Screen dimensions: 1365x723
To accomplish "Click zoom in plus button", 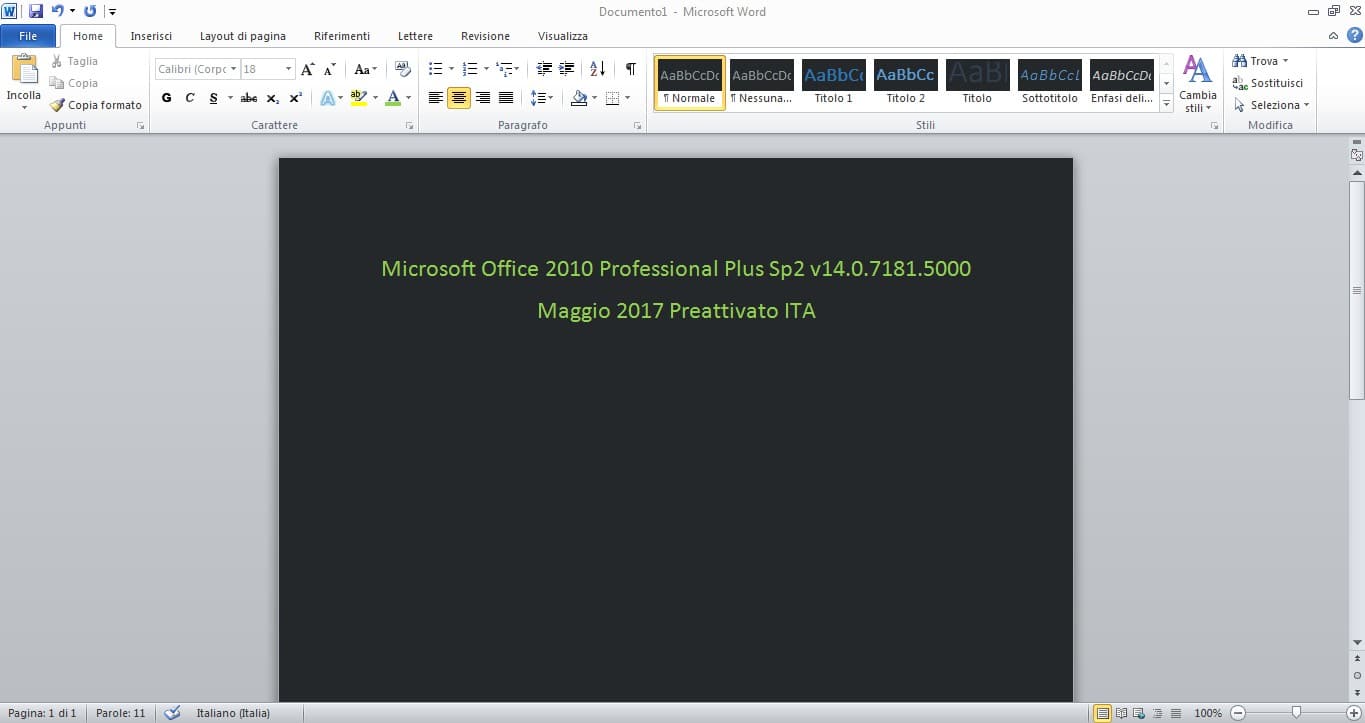I will (1356, 713).
